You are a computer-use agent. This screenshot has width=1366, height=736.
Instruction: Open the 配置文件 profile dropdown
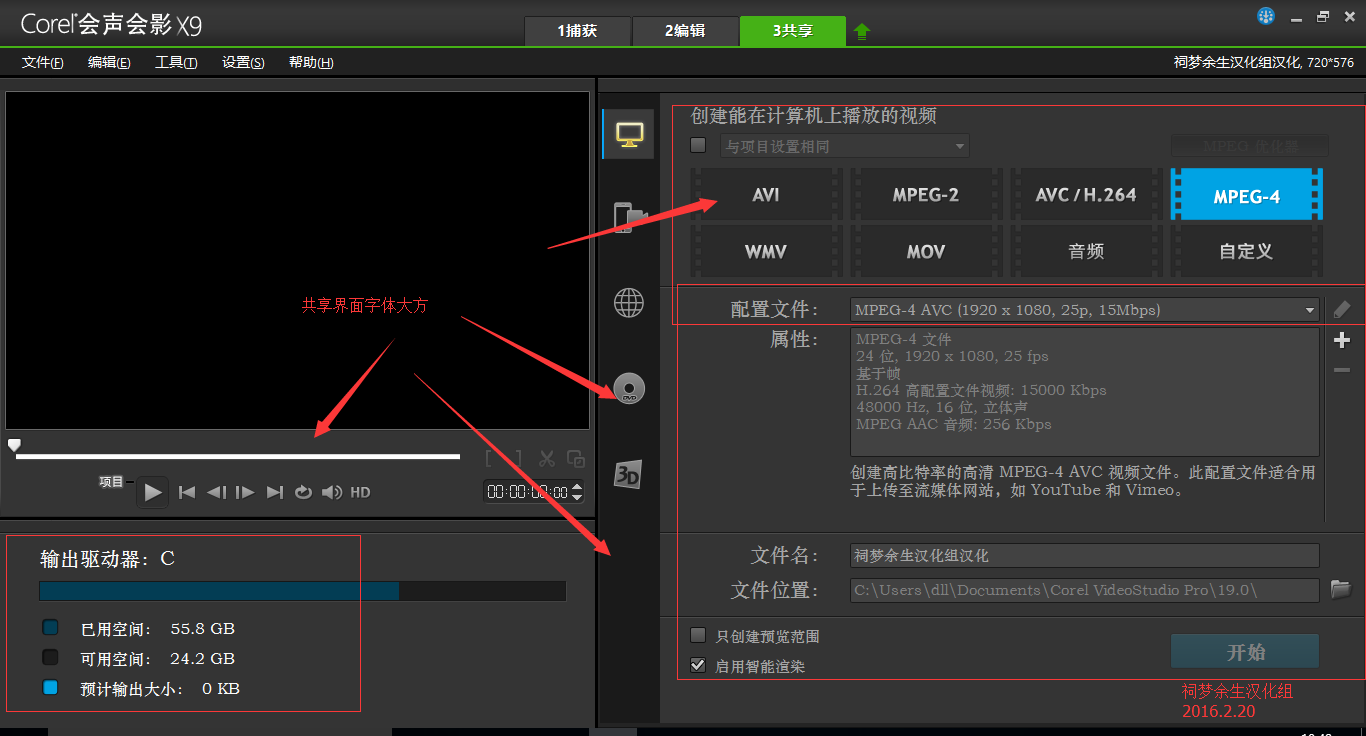[x=1085, y=310]
